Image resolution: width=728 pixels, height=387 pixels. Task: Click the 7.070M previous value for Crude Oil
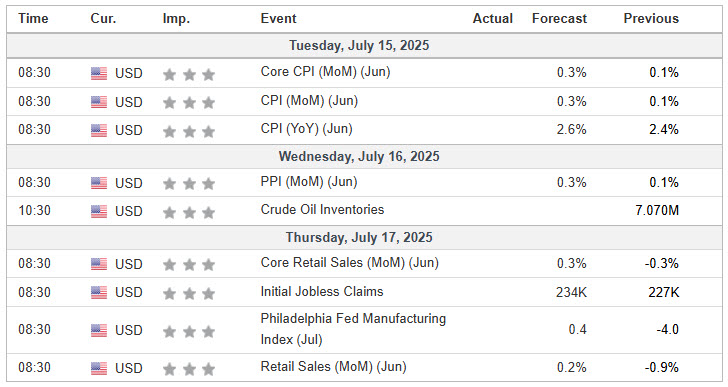[657, 211]
